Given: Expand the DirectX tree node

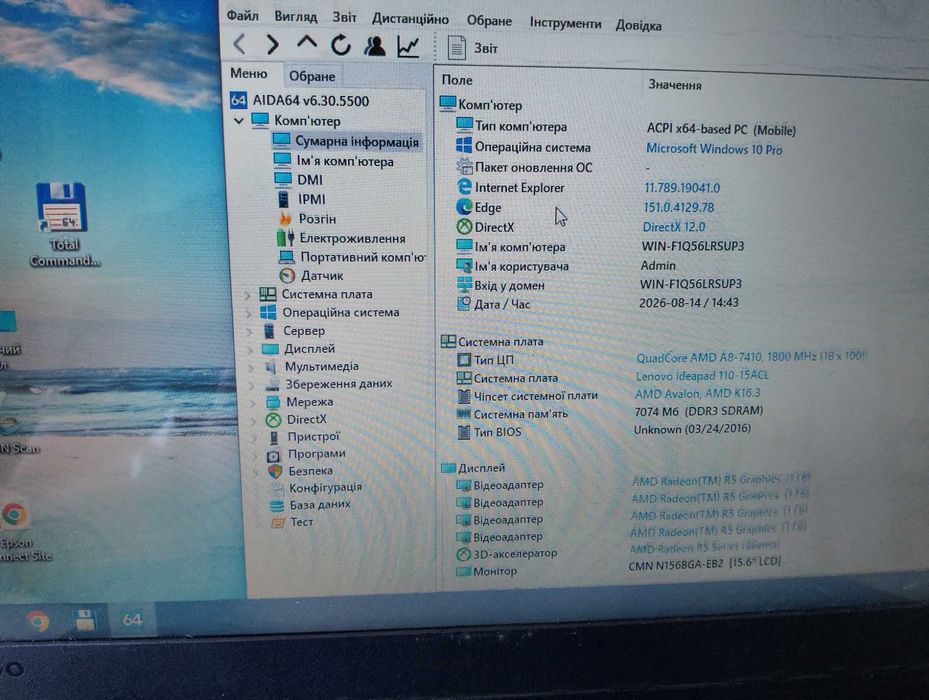Looking at the screenshot, I should 255,420.
